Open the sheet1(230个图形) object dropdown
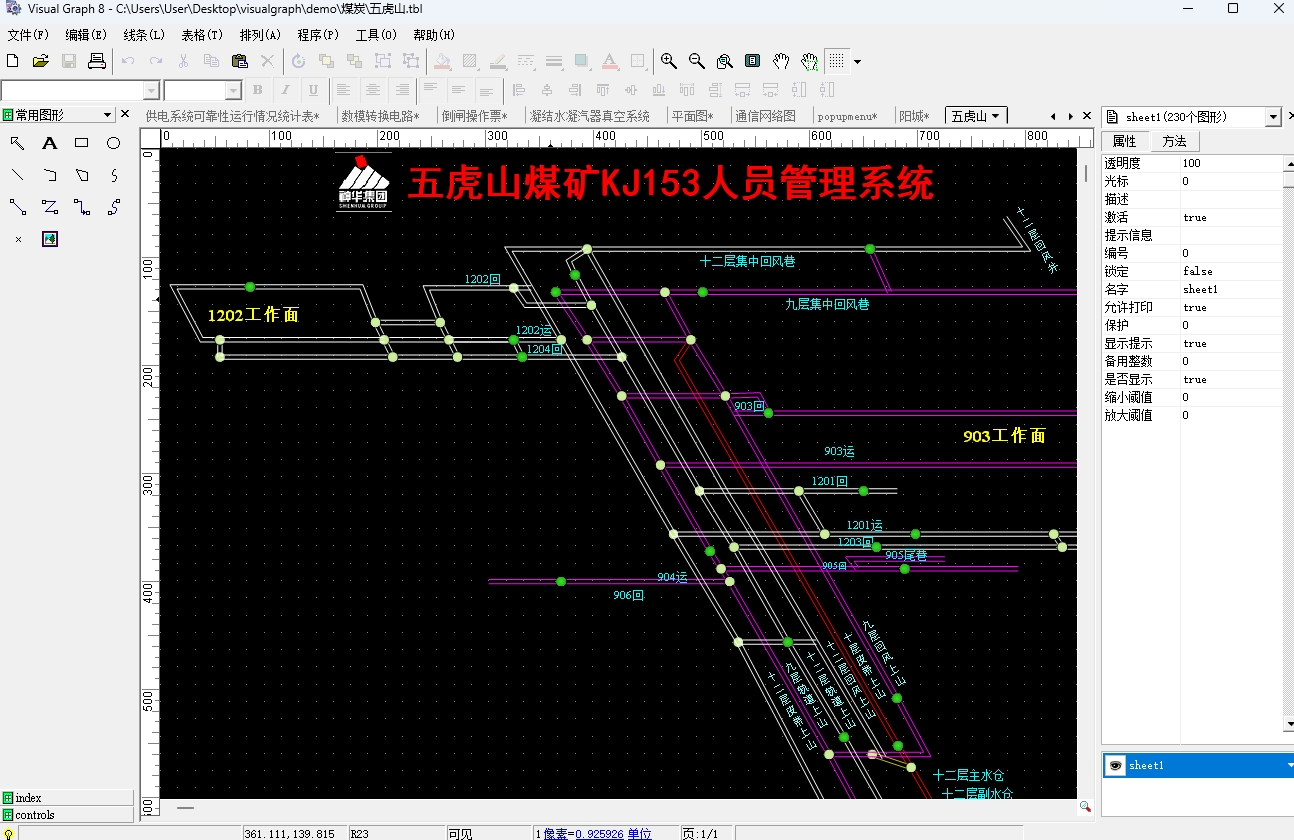 pyautogui.click(x=1273, y=117)
